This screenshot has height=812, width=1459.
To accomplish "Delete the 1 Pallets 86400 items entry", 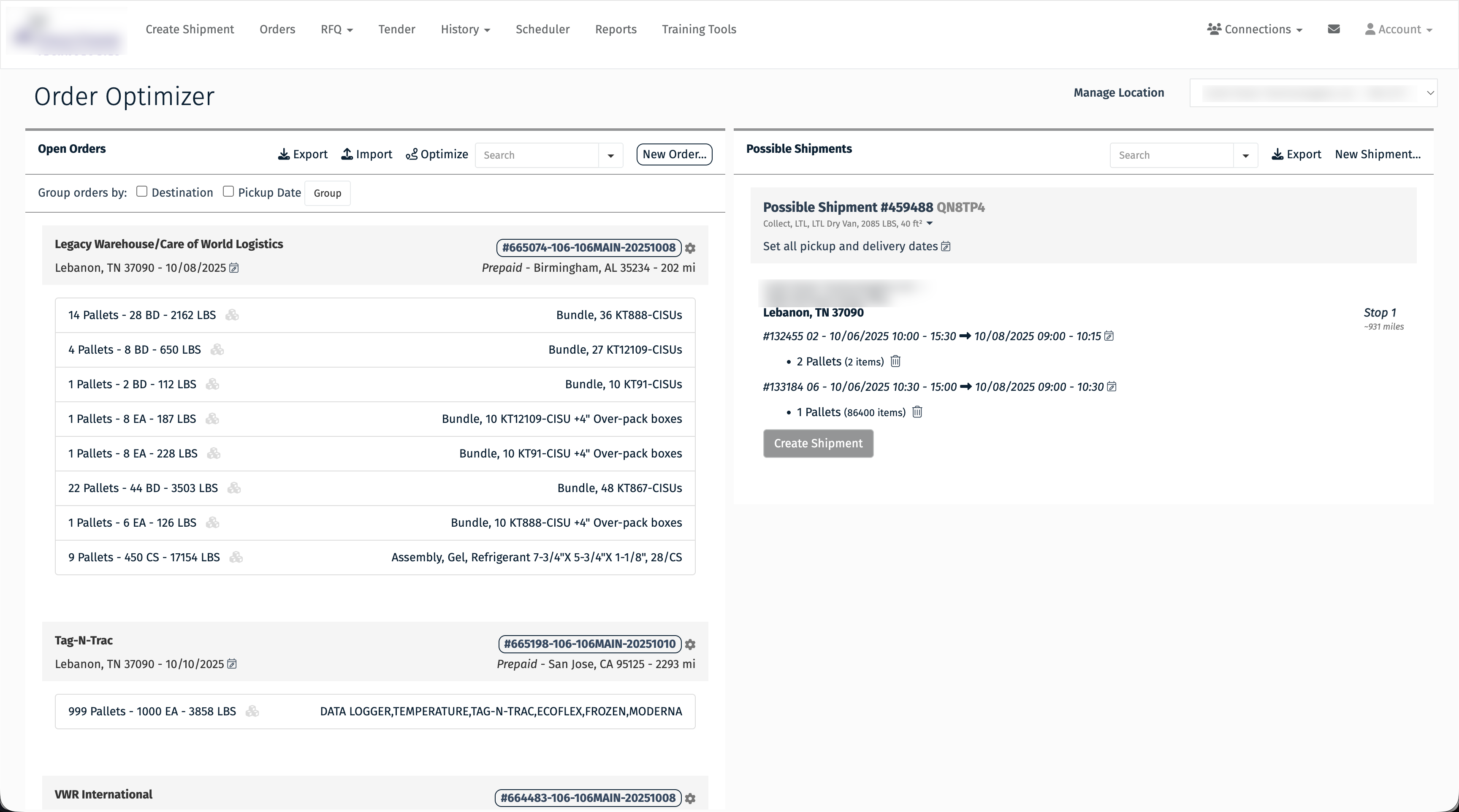I will [x=917, y=412].
